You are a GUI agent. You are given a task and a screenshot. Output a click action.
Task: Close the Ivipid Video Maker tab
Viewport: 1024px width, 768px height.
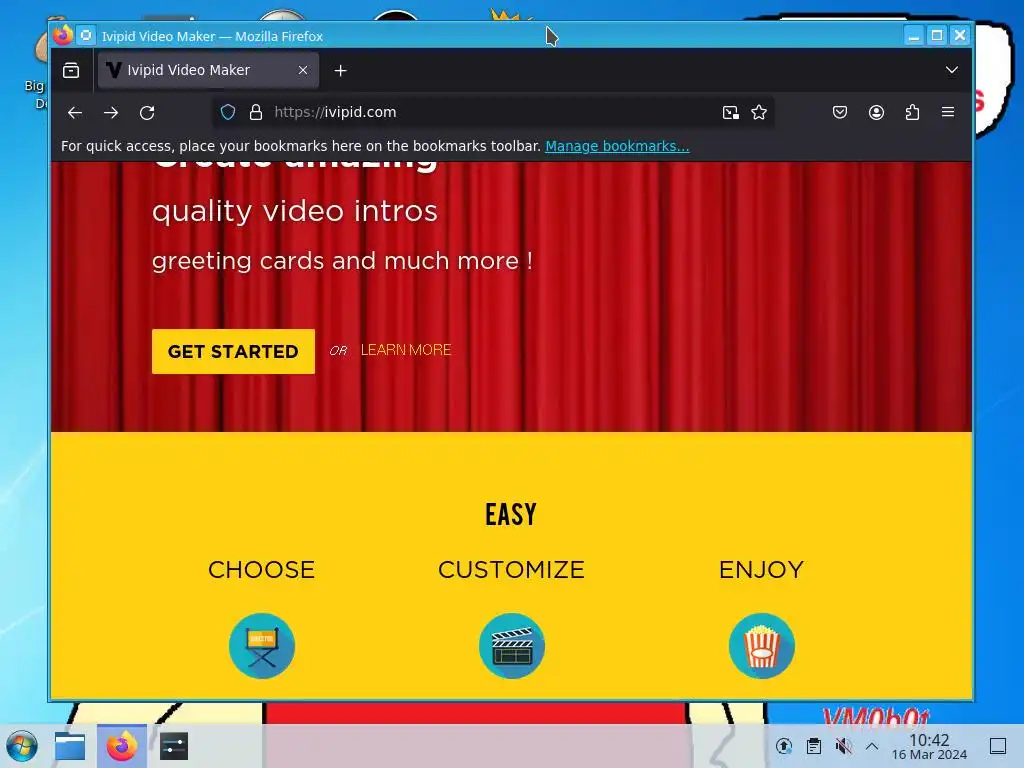click(x=303, y=70)
